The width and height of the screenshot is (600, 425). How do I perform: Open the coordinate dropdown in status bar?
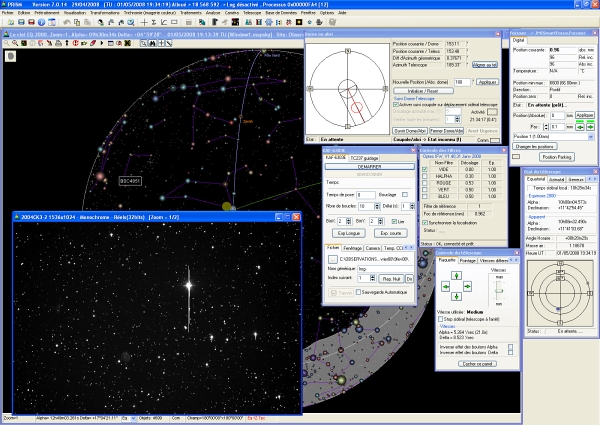tap(133, 419)
